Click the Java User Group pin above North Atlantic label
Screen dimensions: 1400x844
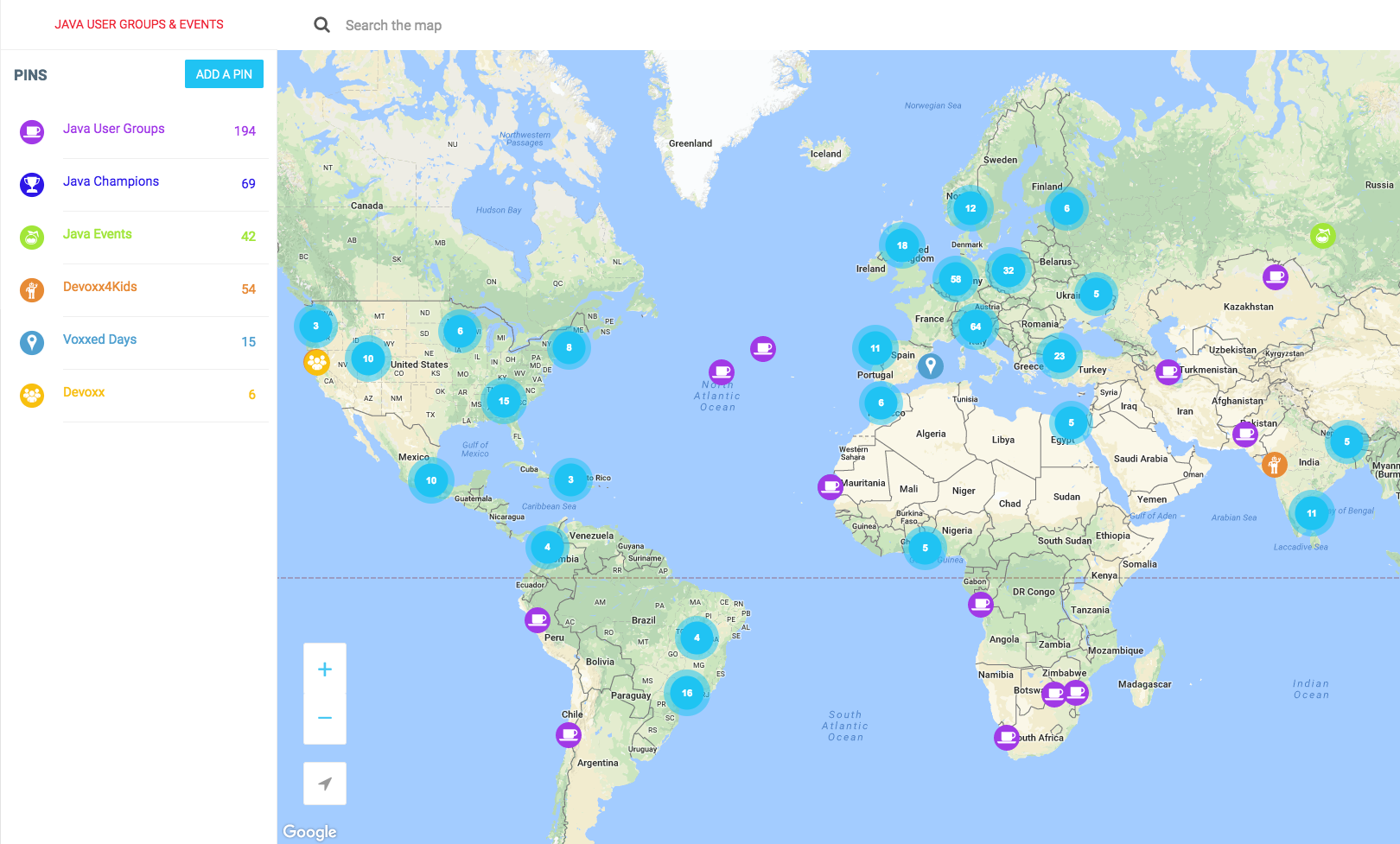722,372
